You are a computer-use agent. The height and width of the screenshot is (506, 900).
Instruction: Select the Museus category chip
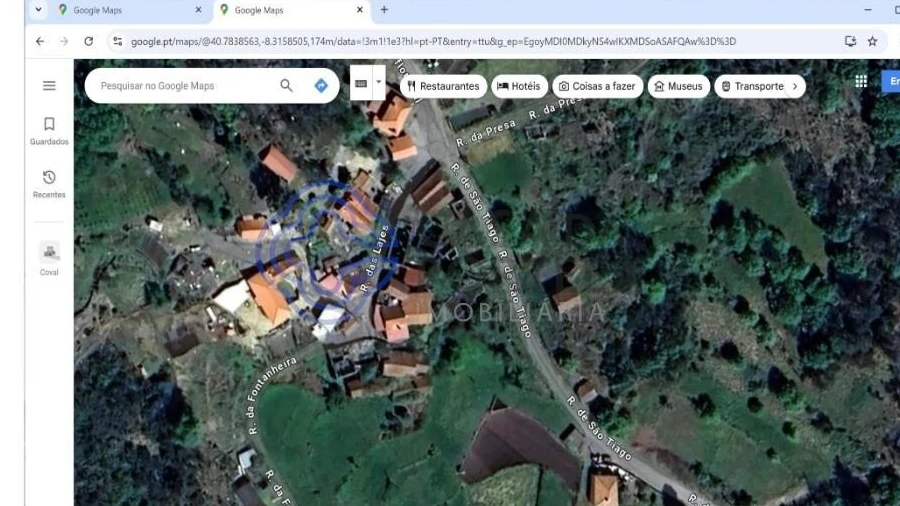tap(678, 86)
